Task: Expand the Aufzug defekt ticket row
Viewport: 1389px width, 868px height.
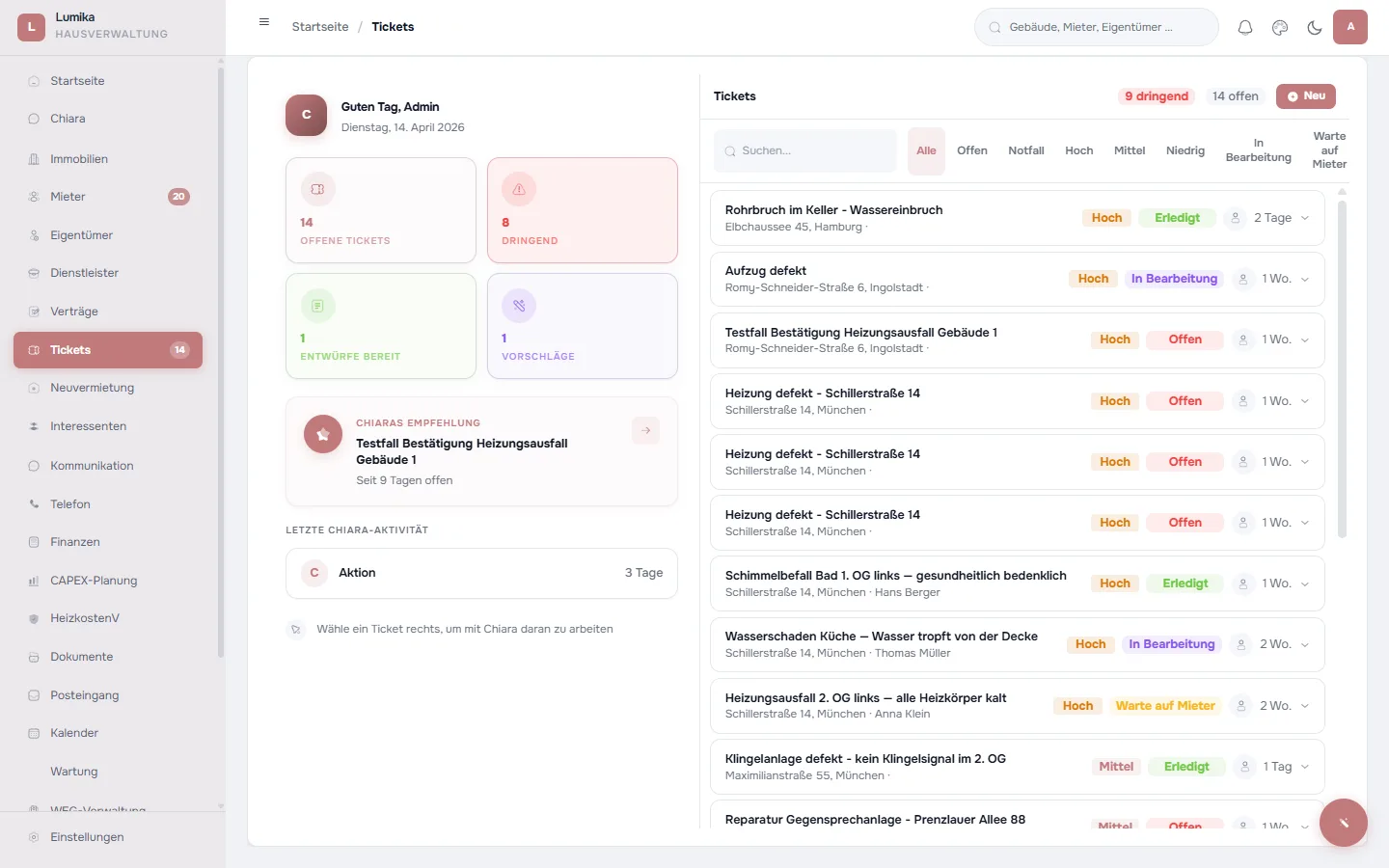Action: click(1305, 279)
